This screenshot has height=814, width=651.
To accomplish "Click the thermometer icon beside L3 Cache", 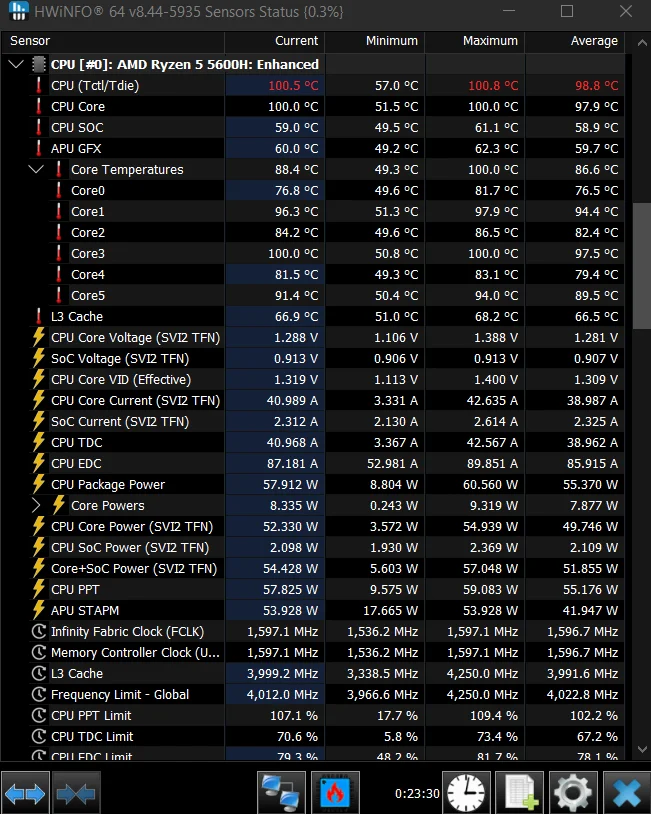I will pyautogui.click(x=37, y=316).
